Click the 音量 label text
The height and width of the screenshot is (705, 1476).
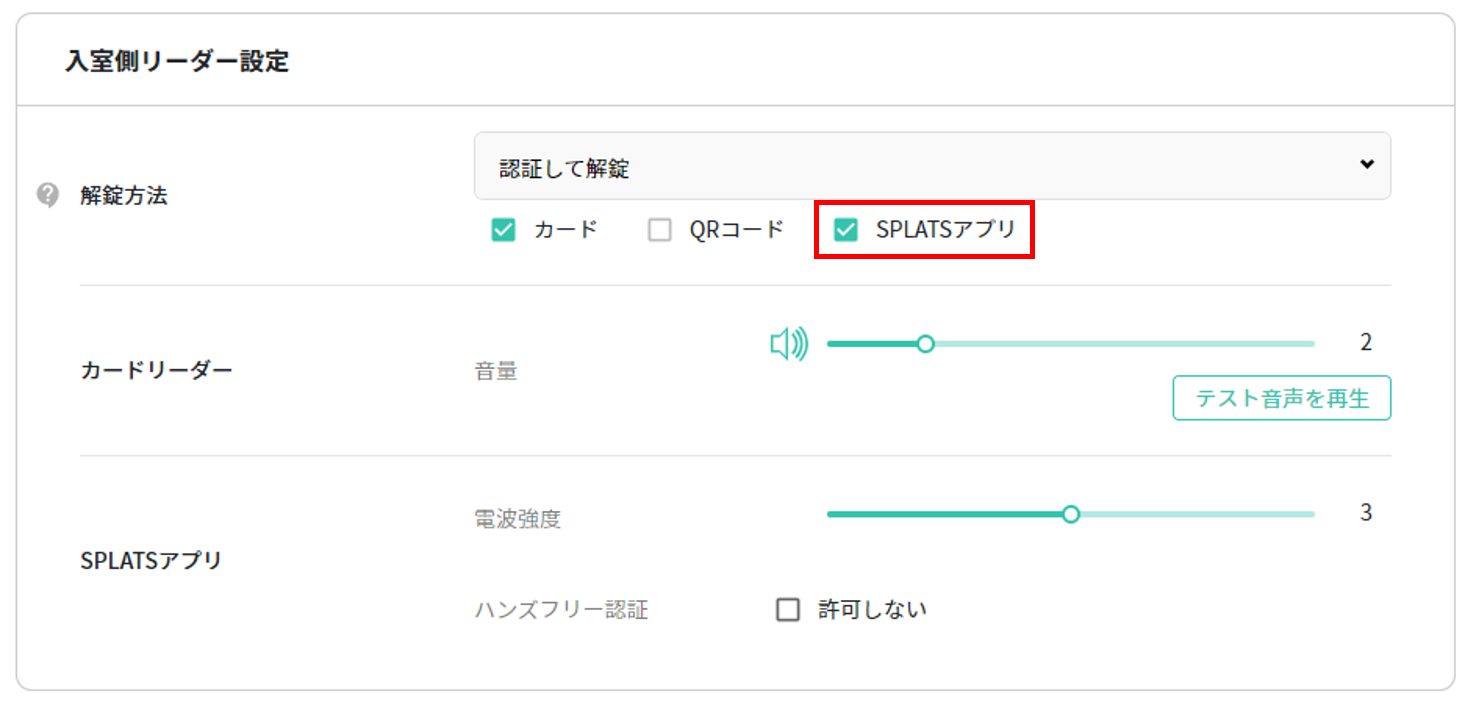click(x=495, y=372)
